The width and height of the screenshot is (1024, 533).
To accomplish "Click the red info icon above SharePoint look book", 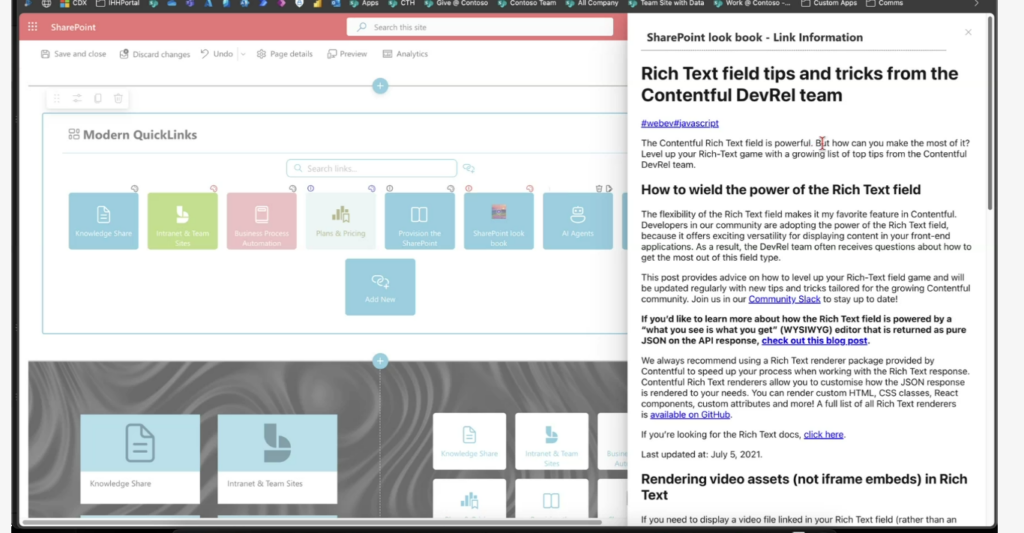I will (x=469, y=188).
